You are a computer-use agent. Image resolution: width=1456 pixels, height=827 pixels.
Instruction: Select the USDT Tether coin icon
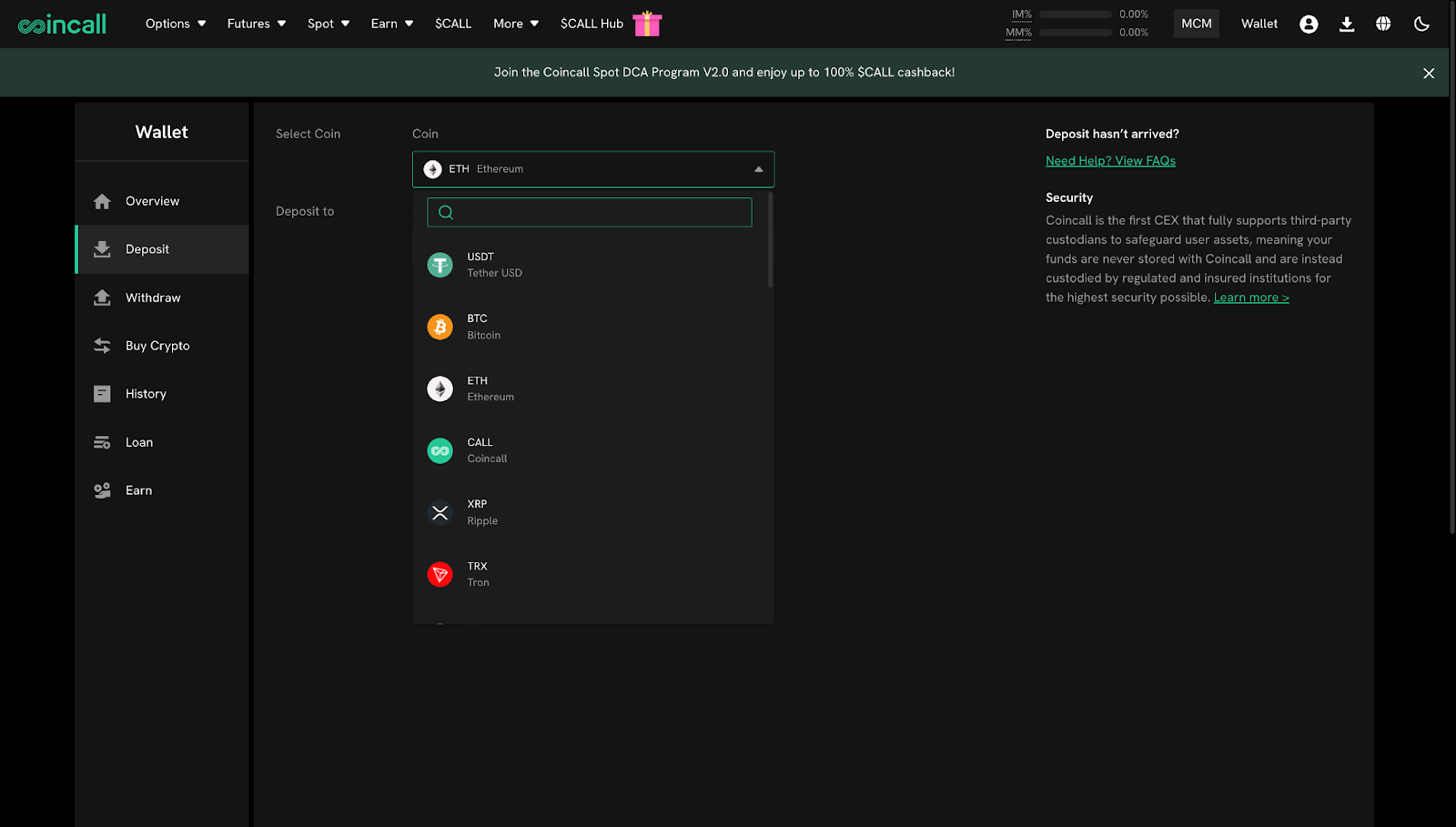coord(440,265)
